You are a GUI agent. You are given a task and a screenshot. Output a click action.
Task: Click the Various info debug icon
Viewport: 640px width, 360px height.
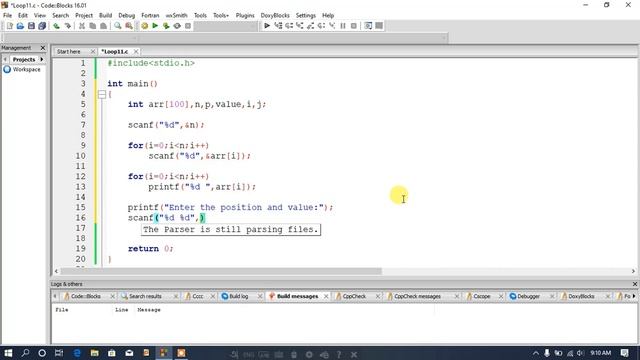coord(379,26)
